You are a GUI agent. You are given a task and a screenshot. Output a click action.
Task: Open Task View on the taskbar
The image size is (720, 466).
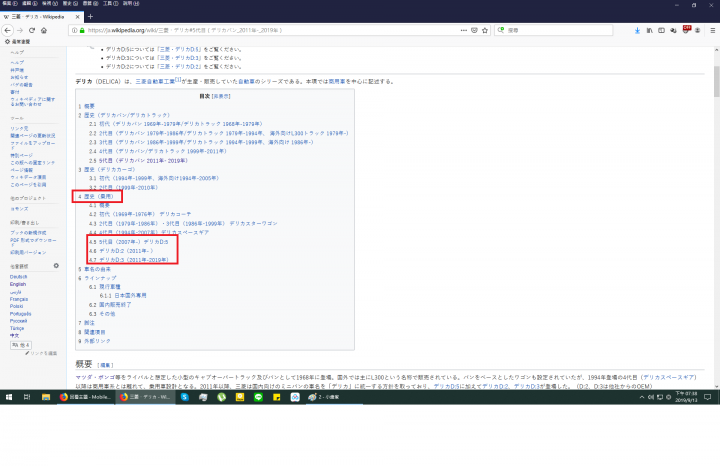coord(27,397)
